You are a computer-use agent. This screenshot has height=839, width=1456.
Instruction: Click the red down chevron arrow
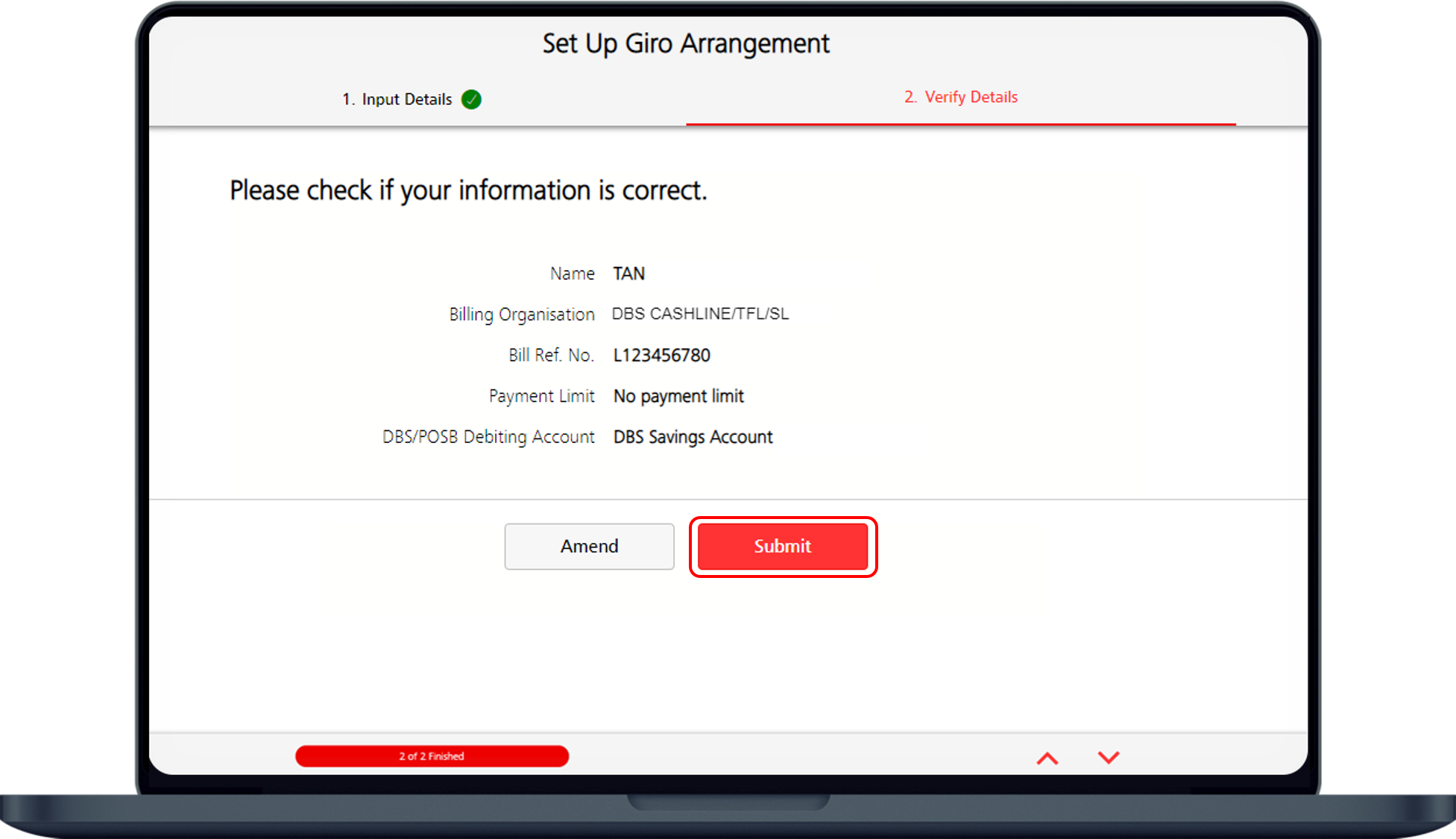point(1109,758)
